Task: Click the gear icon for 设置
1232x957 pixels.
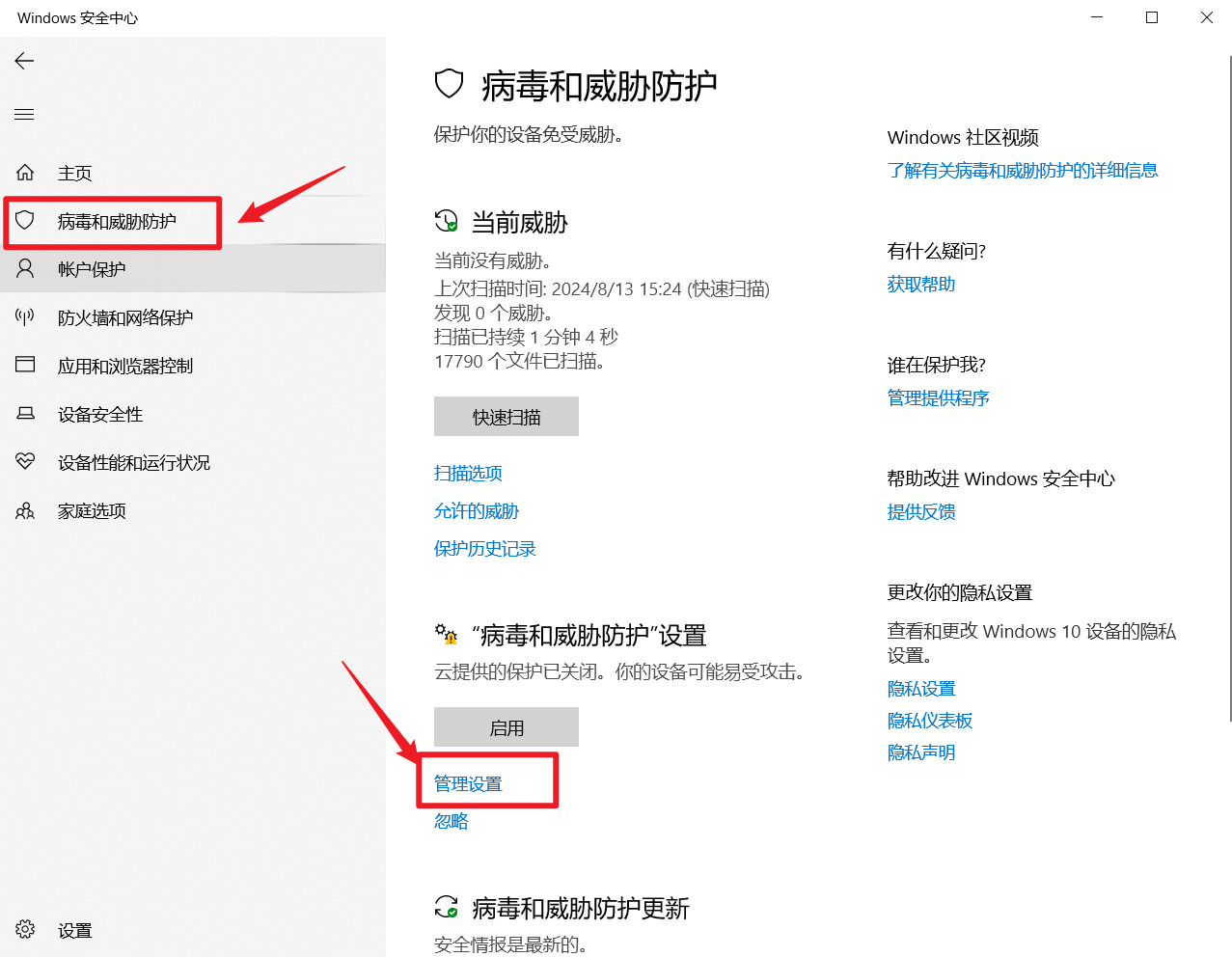Action: coord(25,929)
